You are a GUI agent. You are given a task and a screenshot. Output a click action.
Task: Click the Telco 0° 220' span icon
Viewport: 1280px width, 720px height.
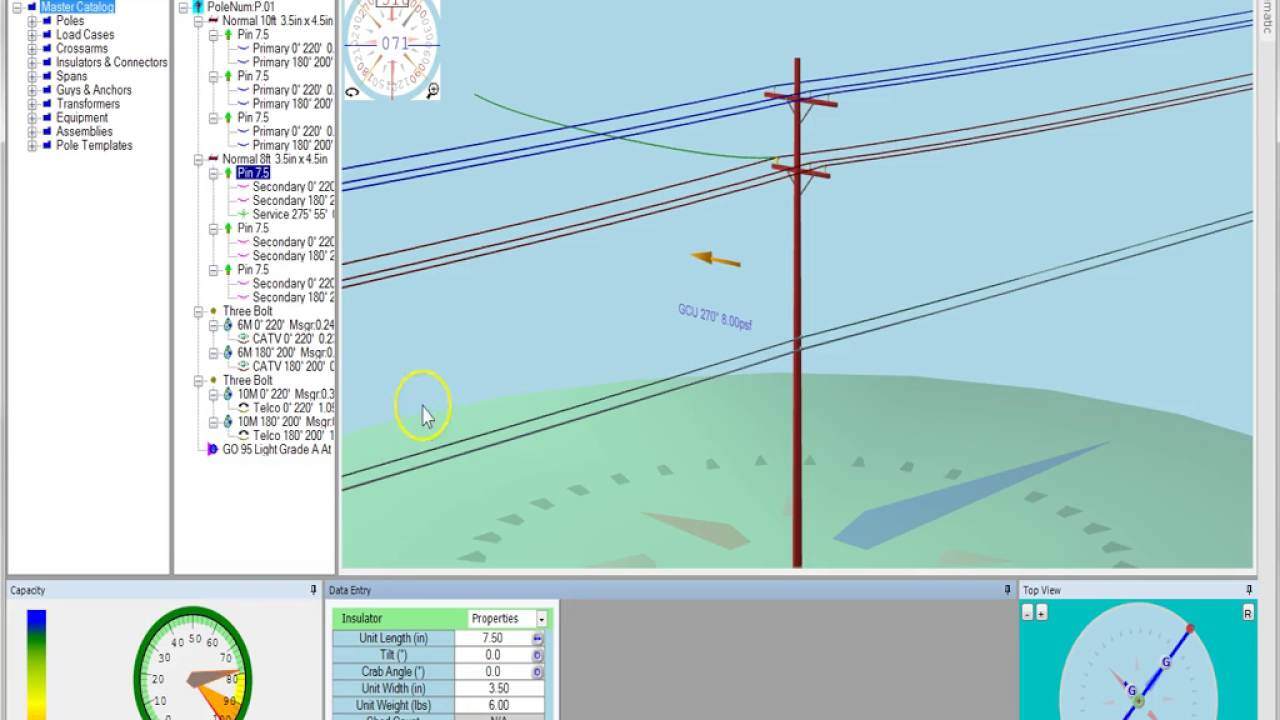[243, 408]
